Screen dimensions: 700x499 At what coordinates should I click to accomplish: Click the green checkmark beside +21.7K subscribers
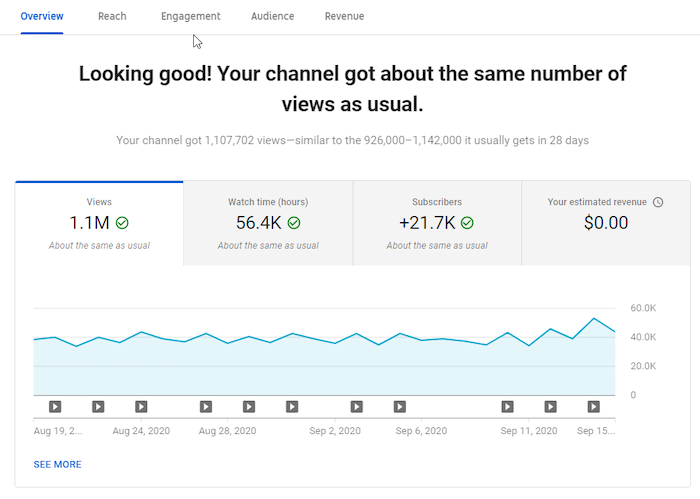coord(467,223)
